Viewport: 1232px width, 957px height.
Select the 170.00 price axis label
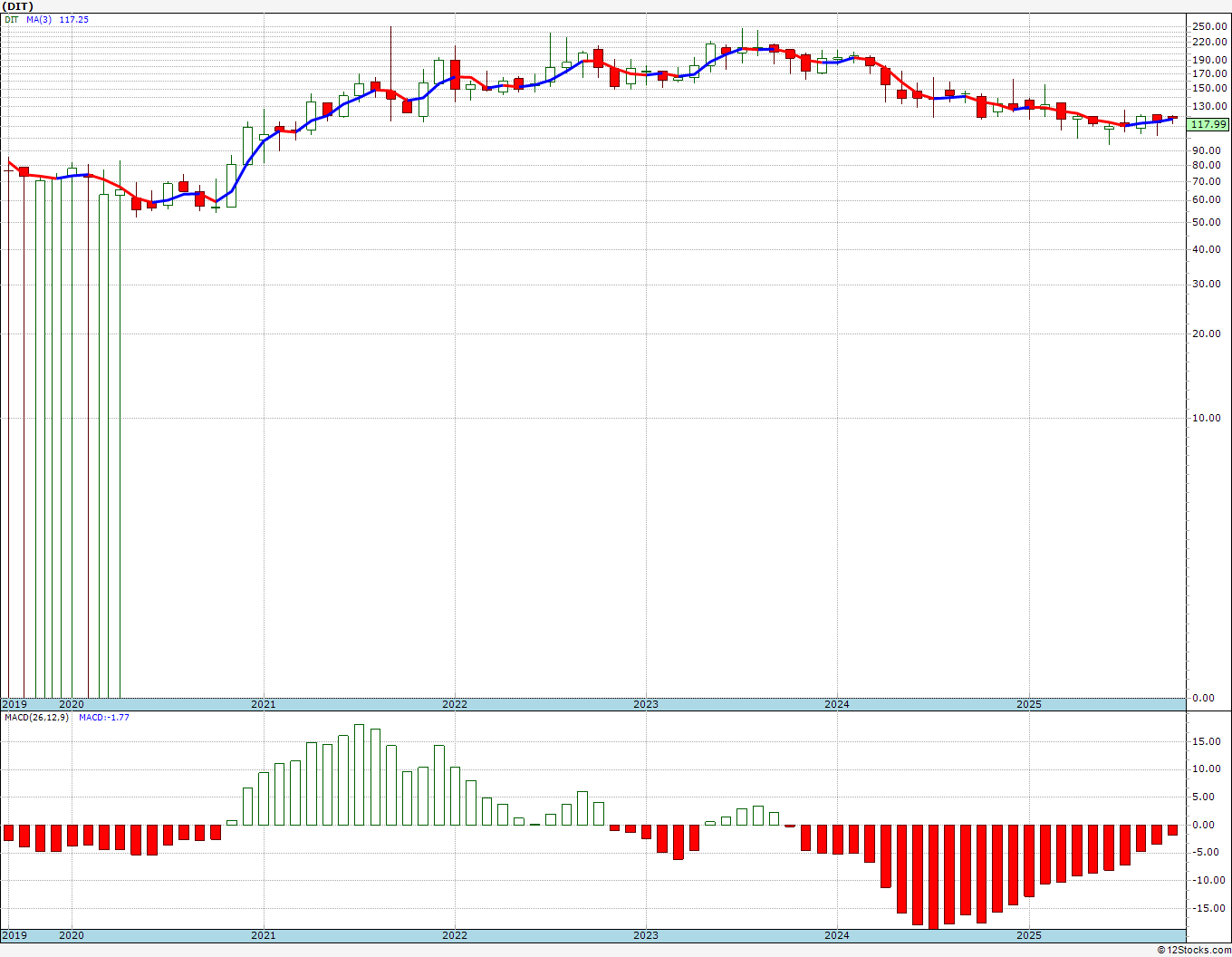coord(1209,73)
